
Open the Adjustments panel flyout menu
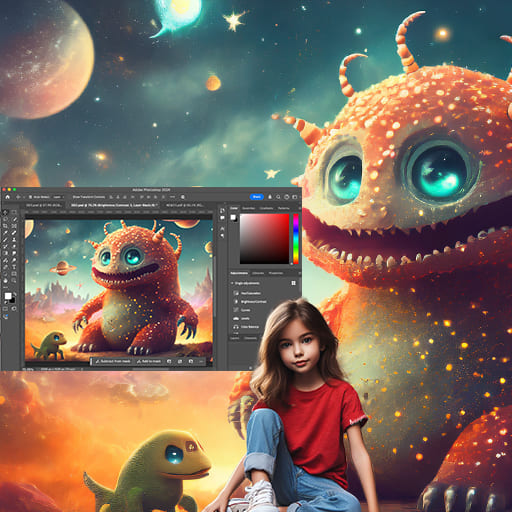[x=299, y=273]
